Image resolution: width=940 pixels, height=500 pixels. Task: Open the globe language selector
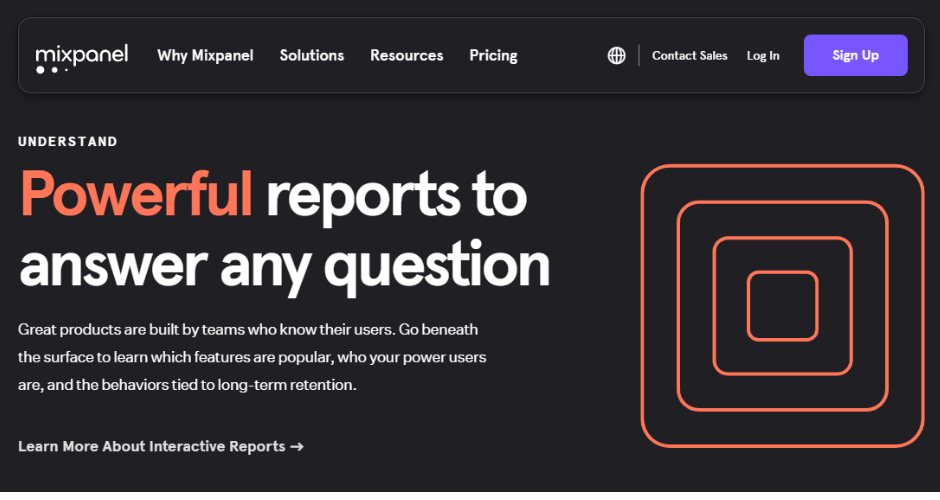[616, 56]
